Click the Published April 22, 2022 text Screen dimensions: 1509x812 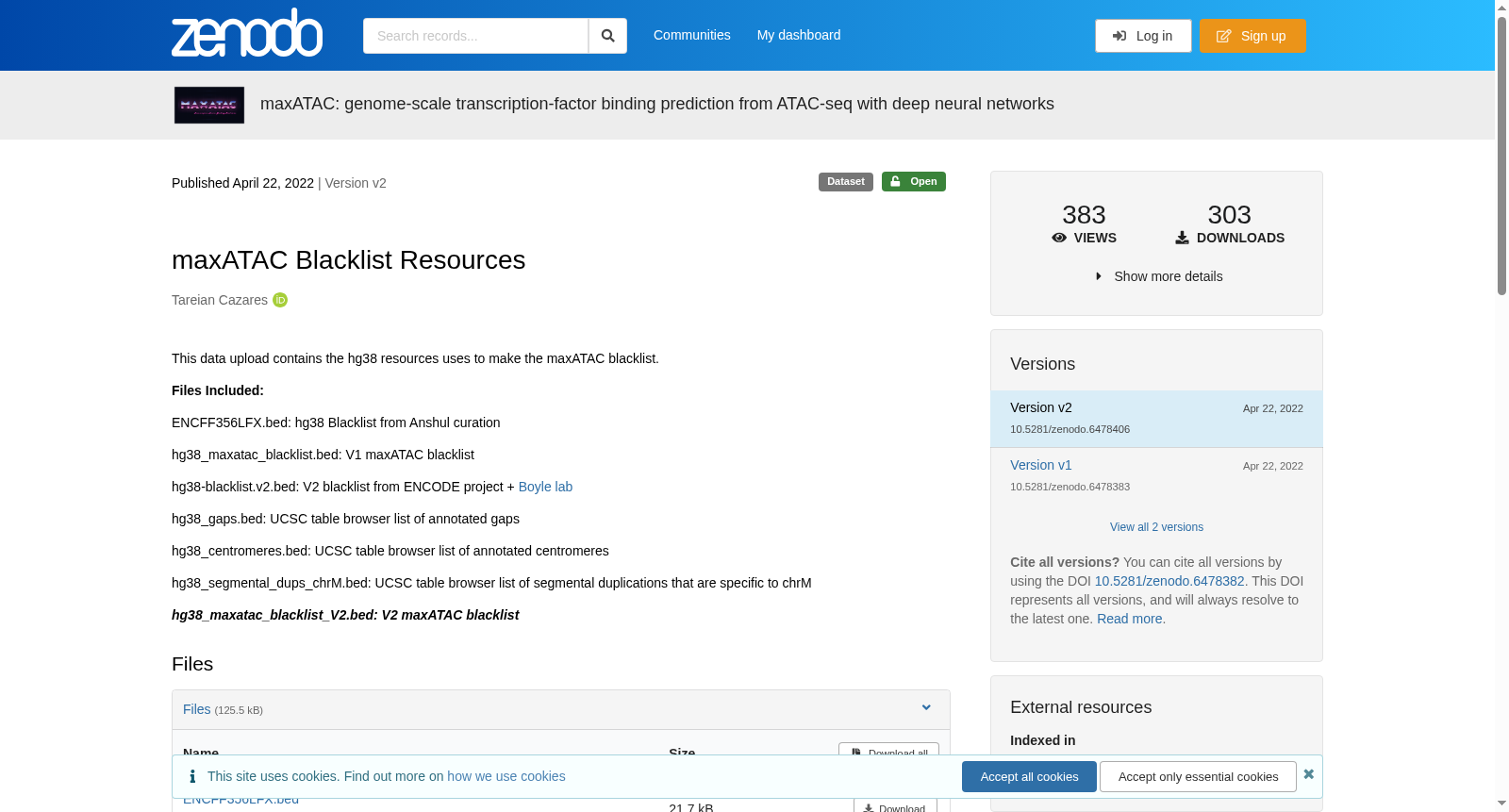click(x=242, y=183)
